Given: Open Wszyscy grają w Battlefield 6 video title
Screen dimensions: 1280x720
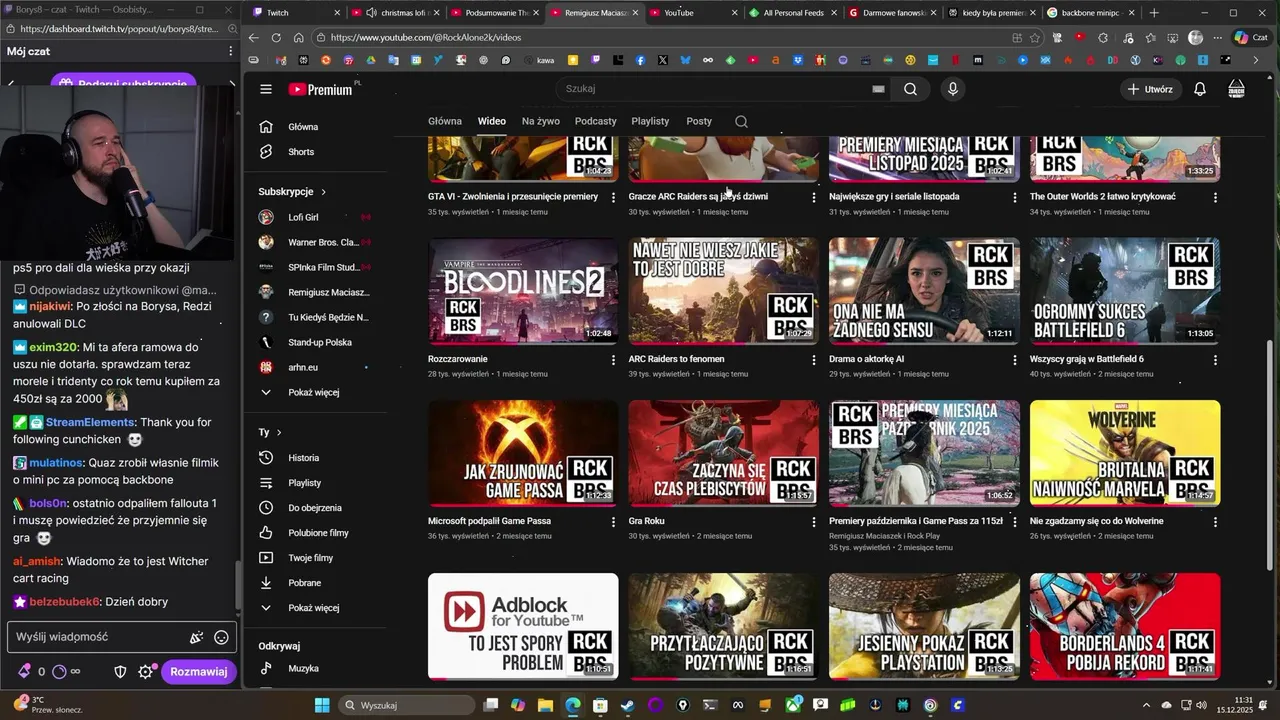Looking at the screenshot, I should 1087,359.
